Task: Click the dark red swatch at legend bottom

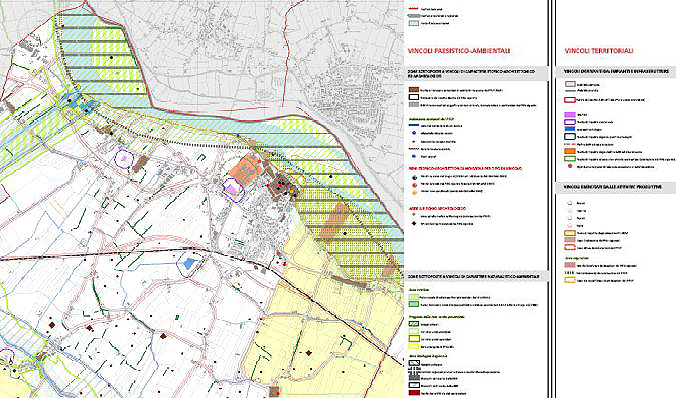Action: pyautogui.click(x=414, y=393)
